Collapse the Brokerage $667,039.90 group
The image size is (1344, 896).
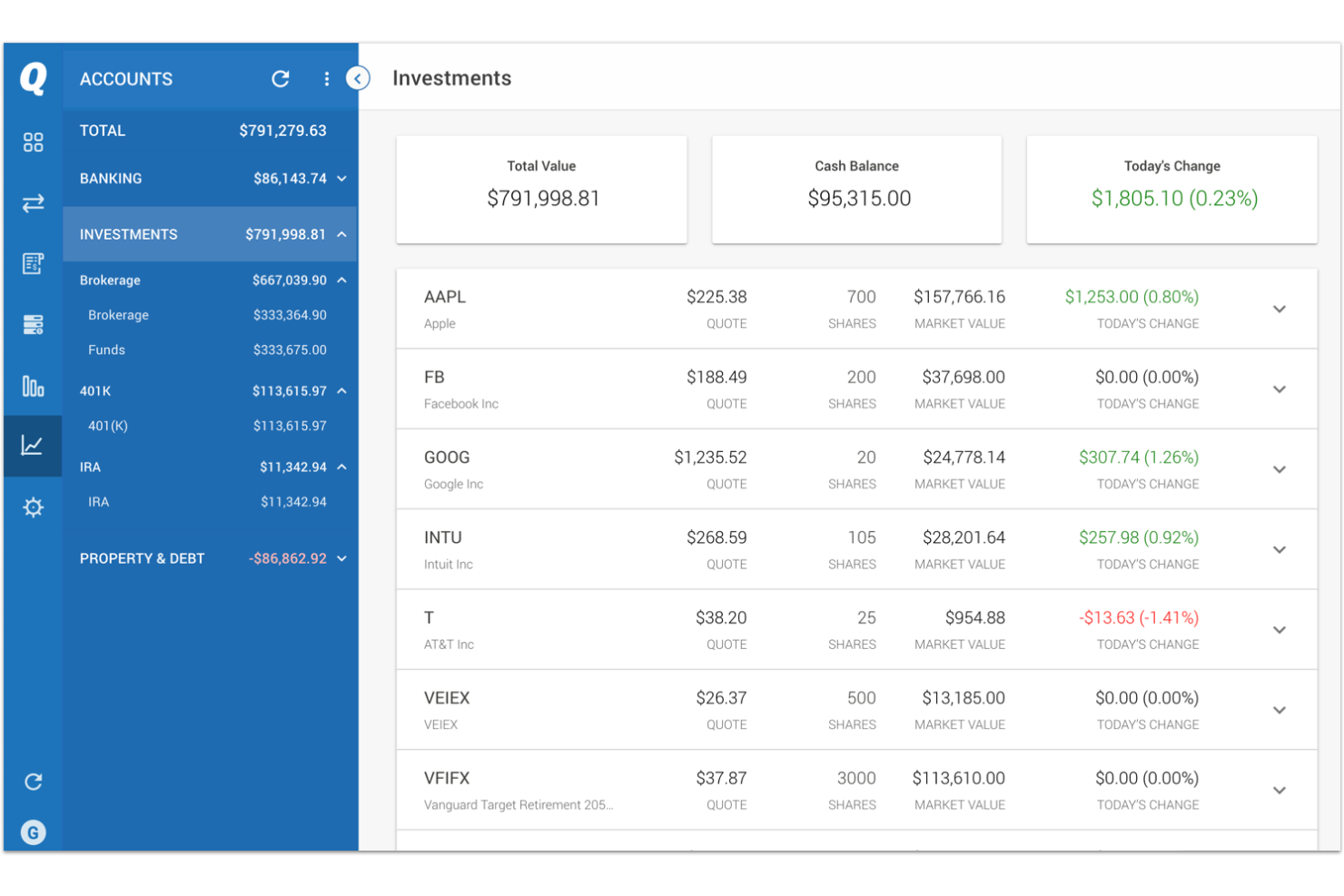click(341, 281)
